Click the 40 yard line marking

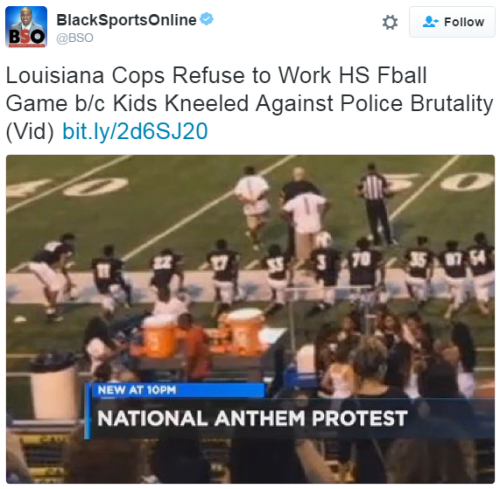(68, 187)
